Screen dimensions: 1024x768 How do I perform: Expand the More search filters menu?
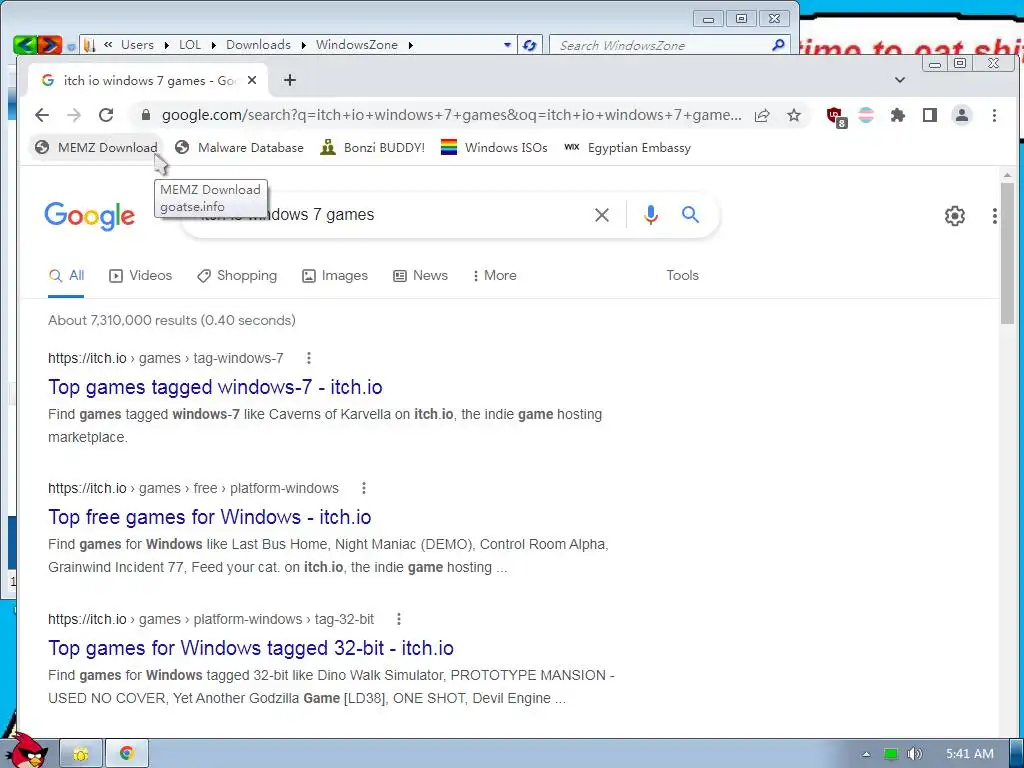[494, 276]
